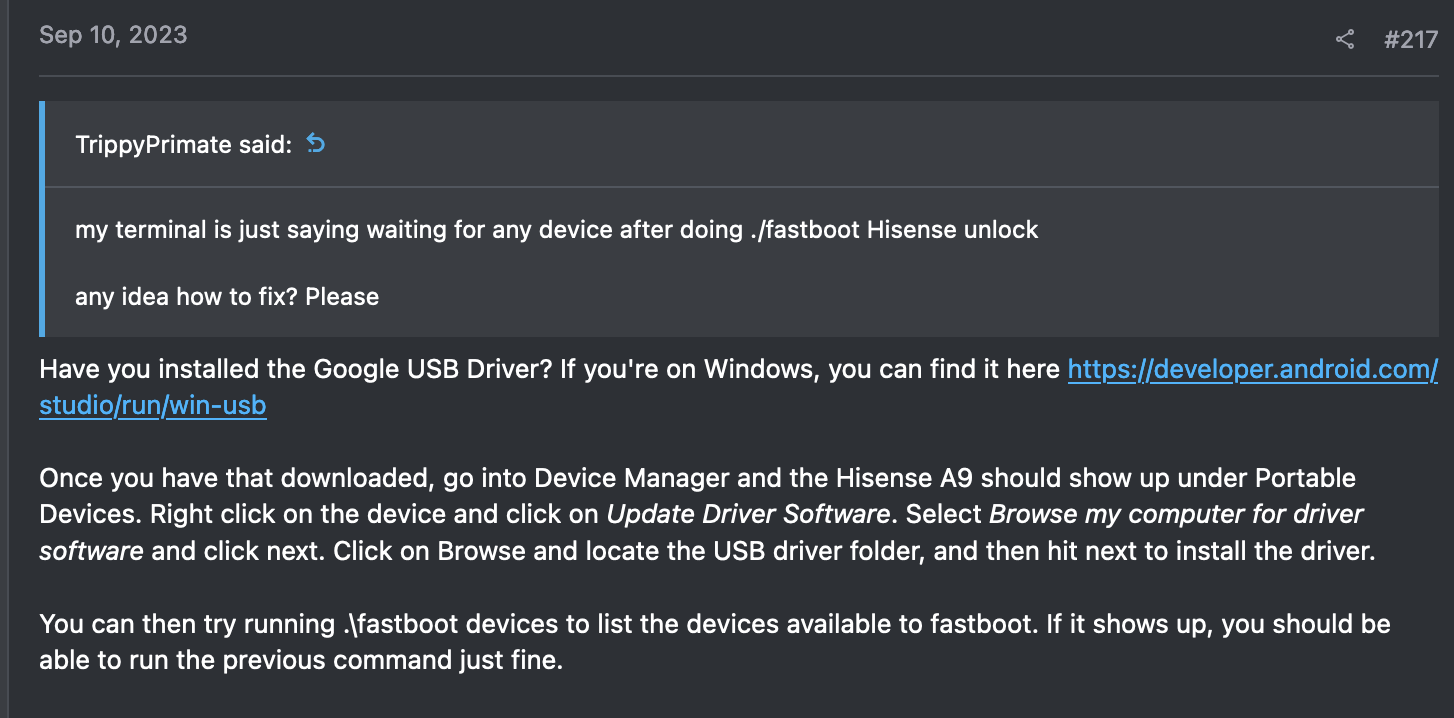This screenshot has width=1454, height=718.
Task: Open the developer.android.com USB driver link
Action: tap(1252, 370)
